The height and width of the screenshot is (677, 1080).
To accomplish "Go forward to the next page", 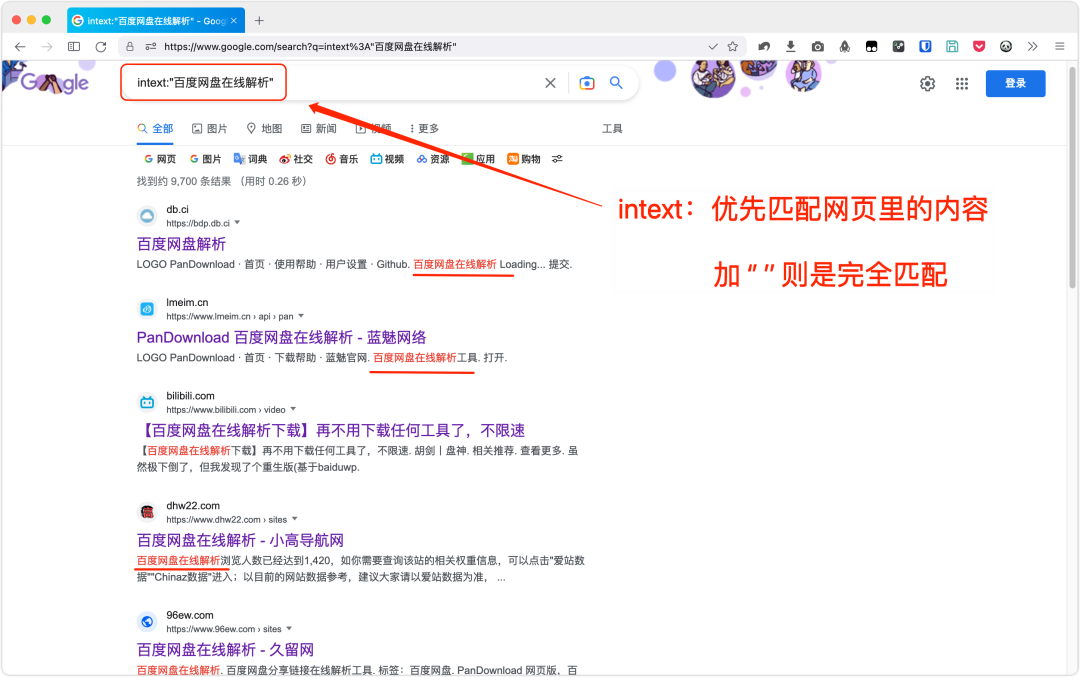I will pos(47,47).
